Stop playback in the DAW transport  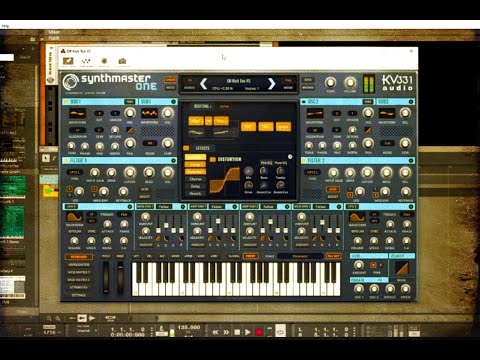point(237,332)
